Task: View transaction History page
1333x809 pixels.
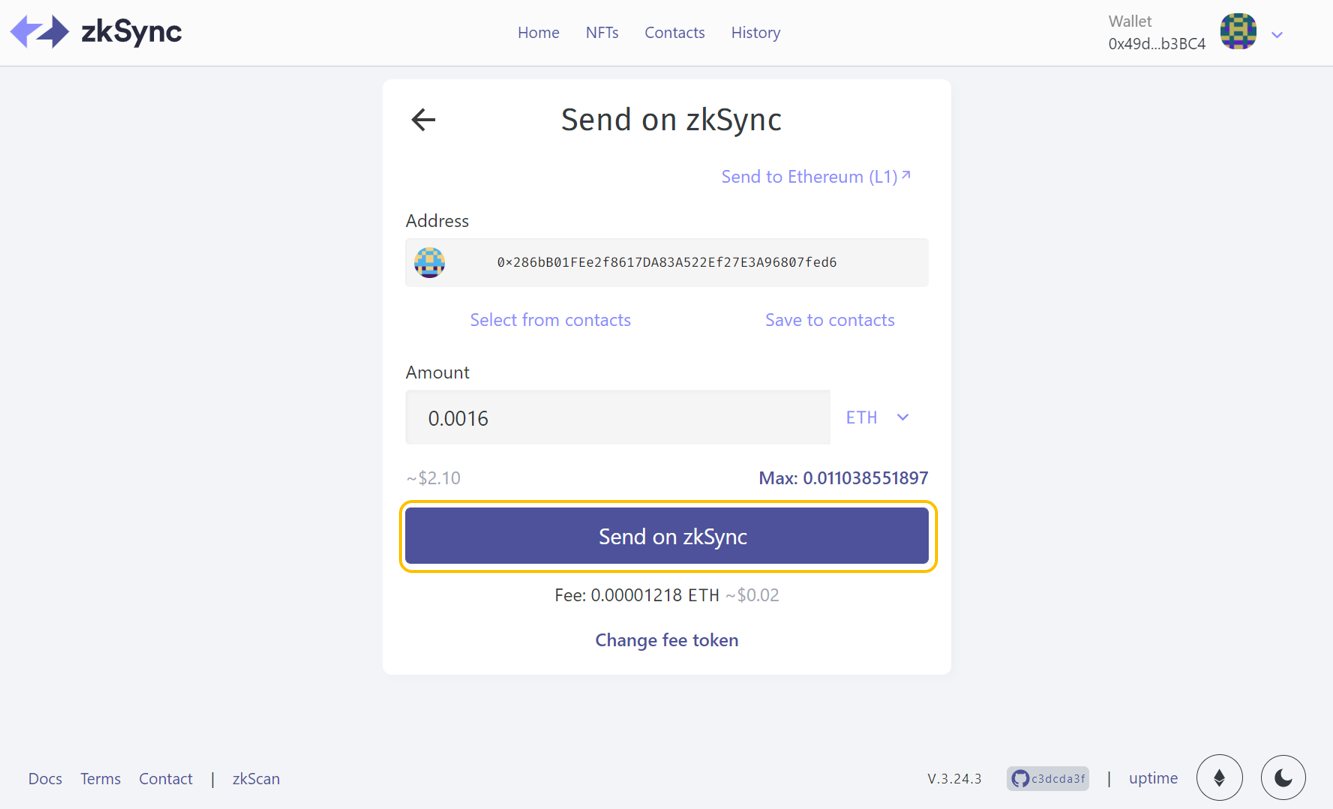Action: [x=755, y=33]
